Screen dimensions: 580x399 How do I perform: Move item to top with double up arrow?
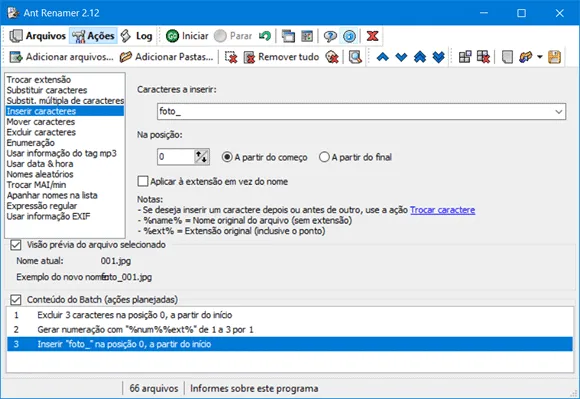[420, 57]
